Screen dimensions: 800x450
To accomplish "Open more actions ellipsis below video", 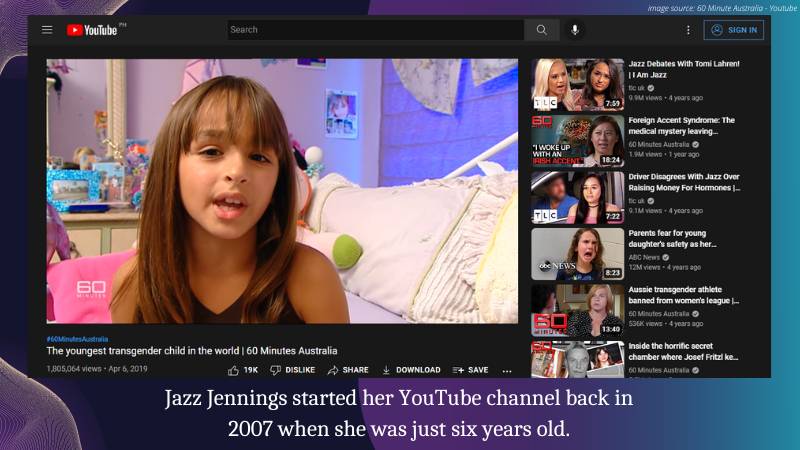I will pyautogui.click(x=508, y=370).
